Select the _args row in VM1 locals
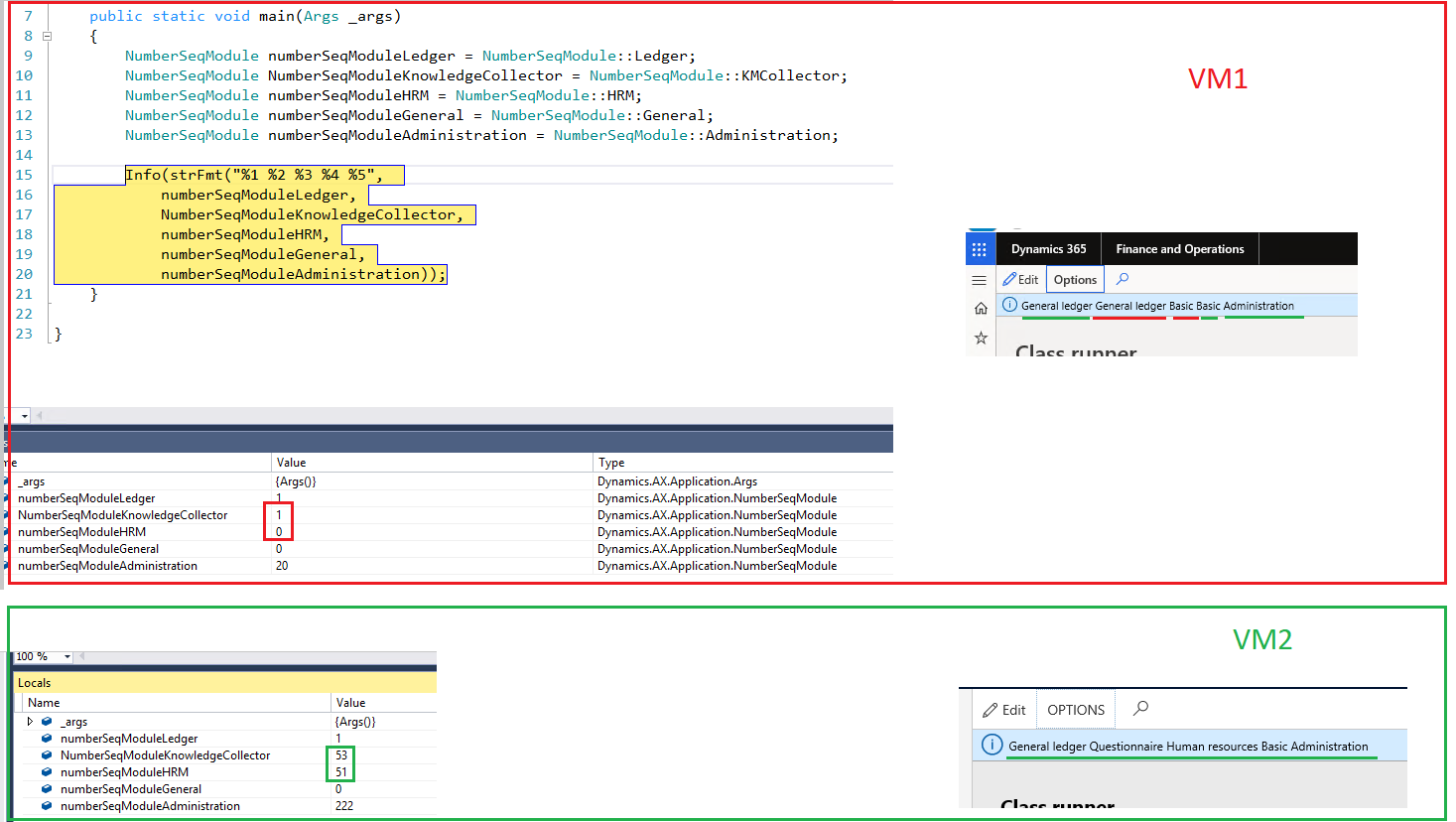Image resolution: width=1456 pixels, height=822 pixels. pos(448,481)
